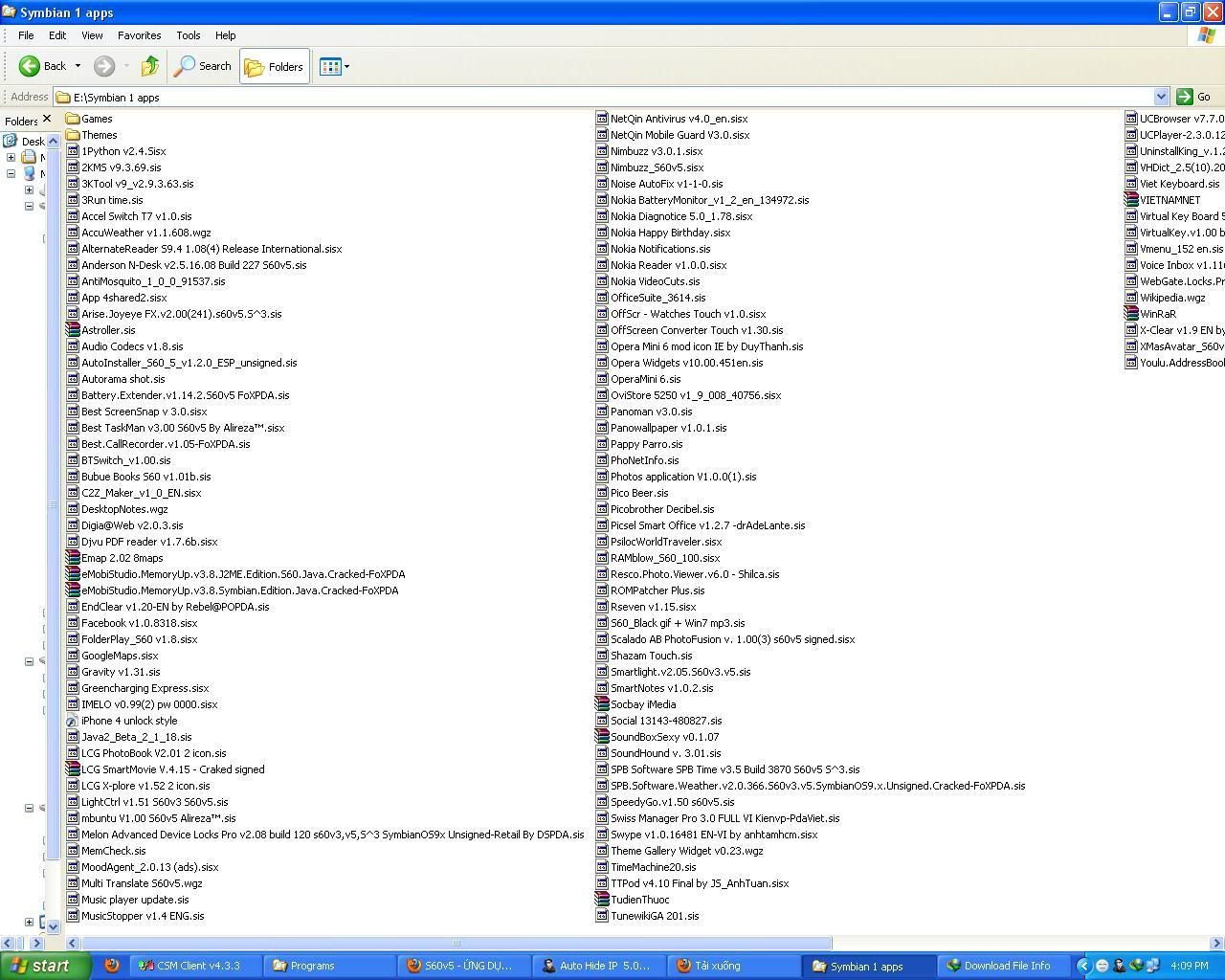Screen dimensions: 1225x980
Task: Select OfficeSuite_3614.sis file name
Action: pyautogui.click(x=657, y=298)
